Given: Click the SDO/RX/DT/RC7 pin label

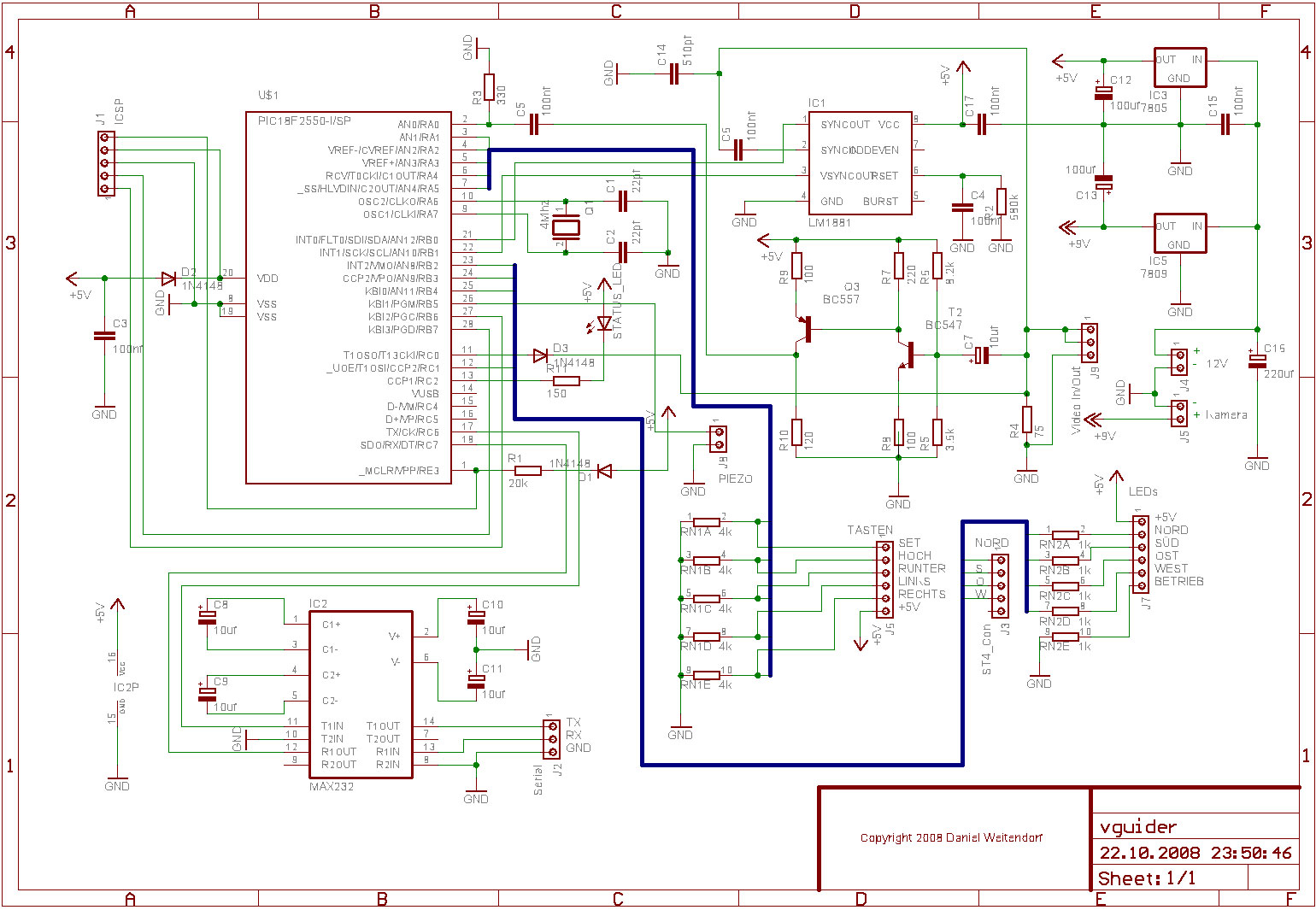Looking at the screenshot, I should [399, 445].
